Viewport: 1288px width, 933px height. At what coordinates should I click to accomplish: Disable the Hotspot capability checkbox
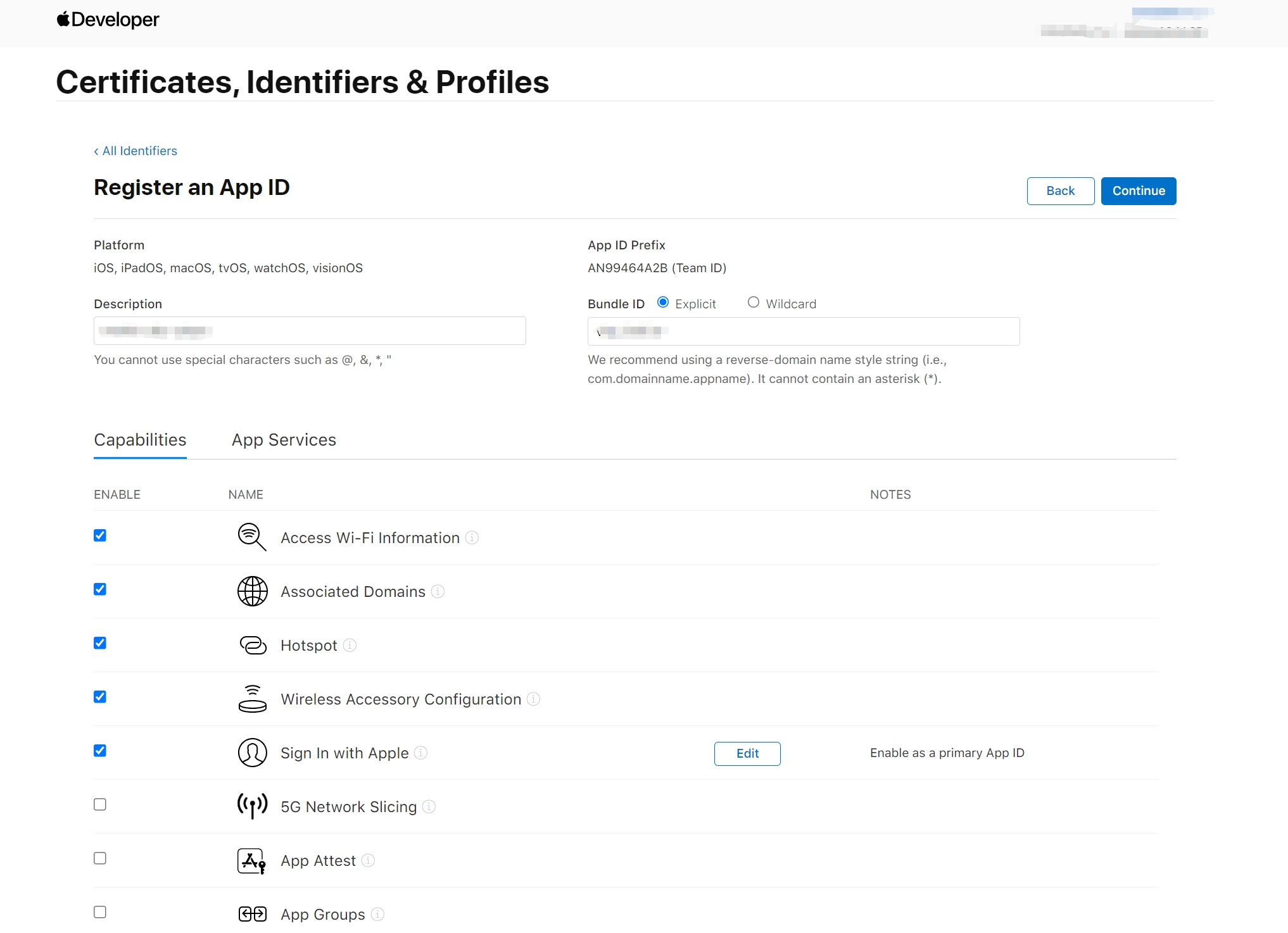100,643
